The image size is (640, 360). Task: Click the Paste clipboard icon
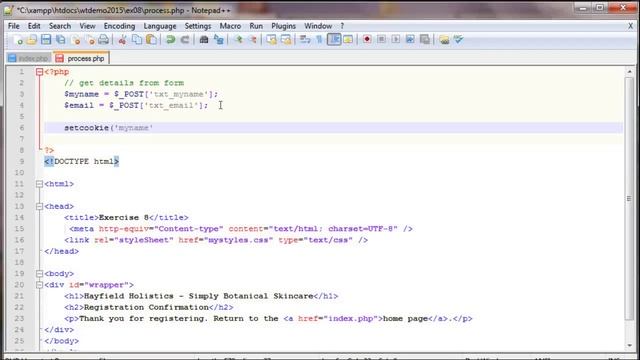151,40
